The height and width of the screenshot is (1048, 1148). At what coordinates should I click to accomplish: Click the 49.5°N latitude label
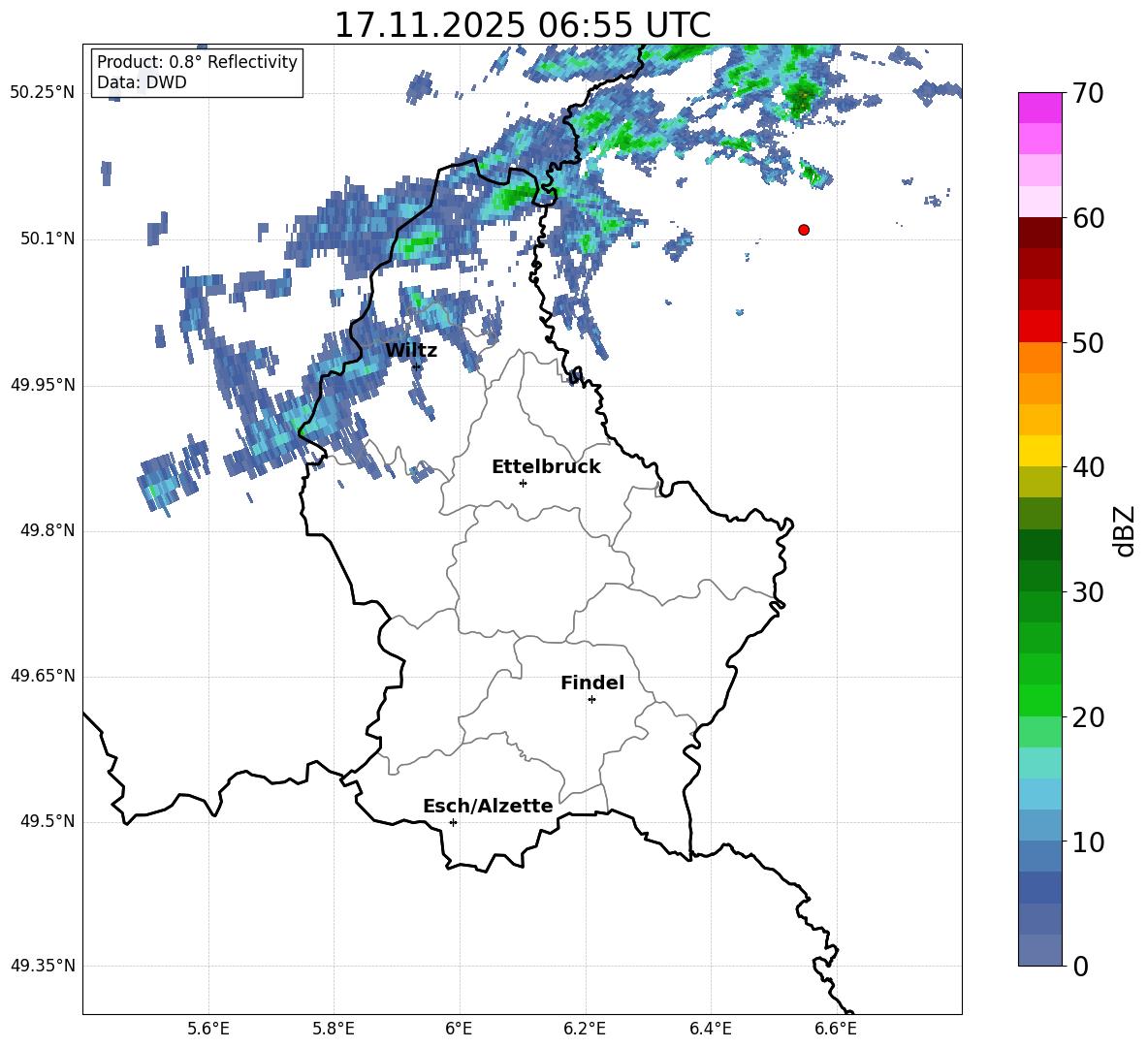click(48, 821)
